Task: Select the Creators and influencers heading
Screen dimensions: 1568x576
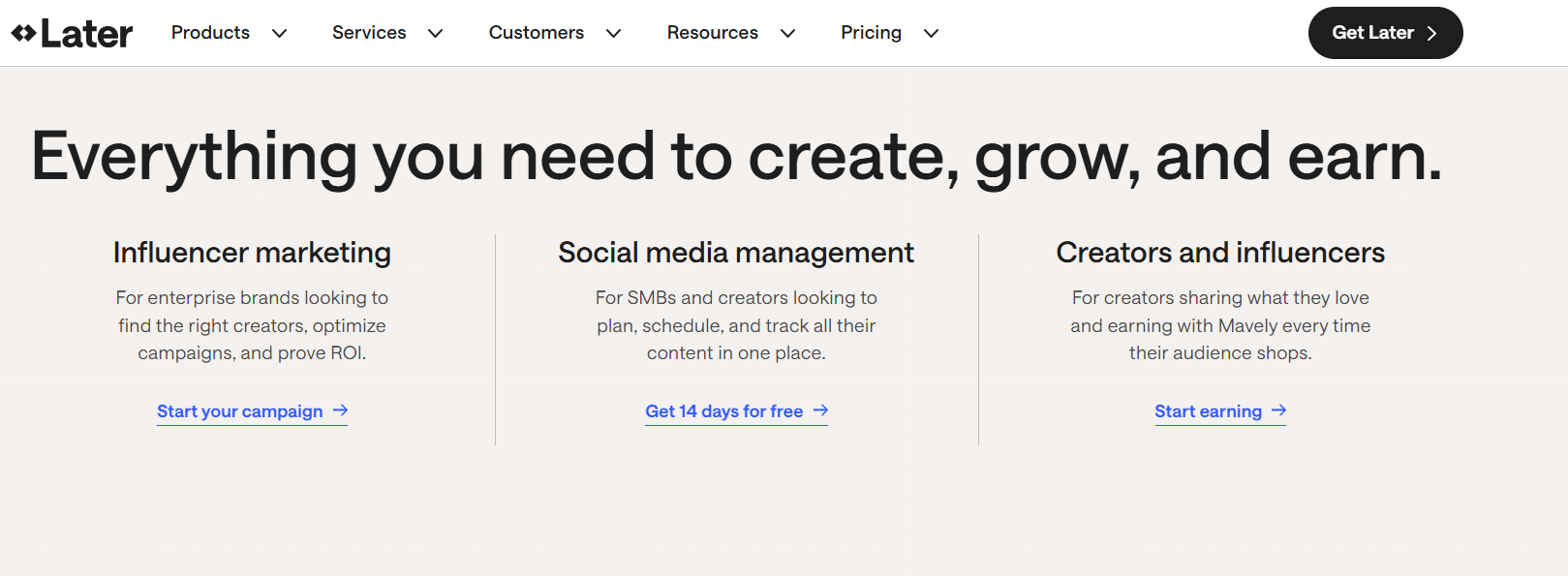Action: click(x=1220, y=253)
